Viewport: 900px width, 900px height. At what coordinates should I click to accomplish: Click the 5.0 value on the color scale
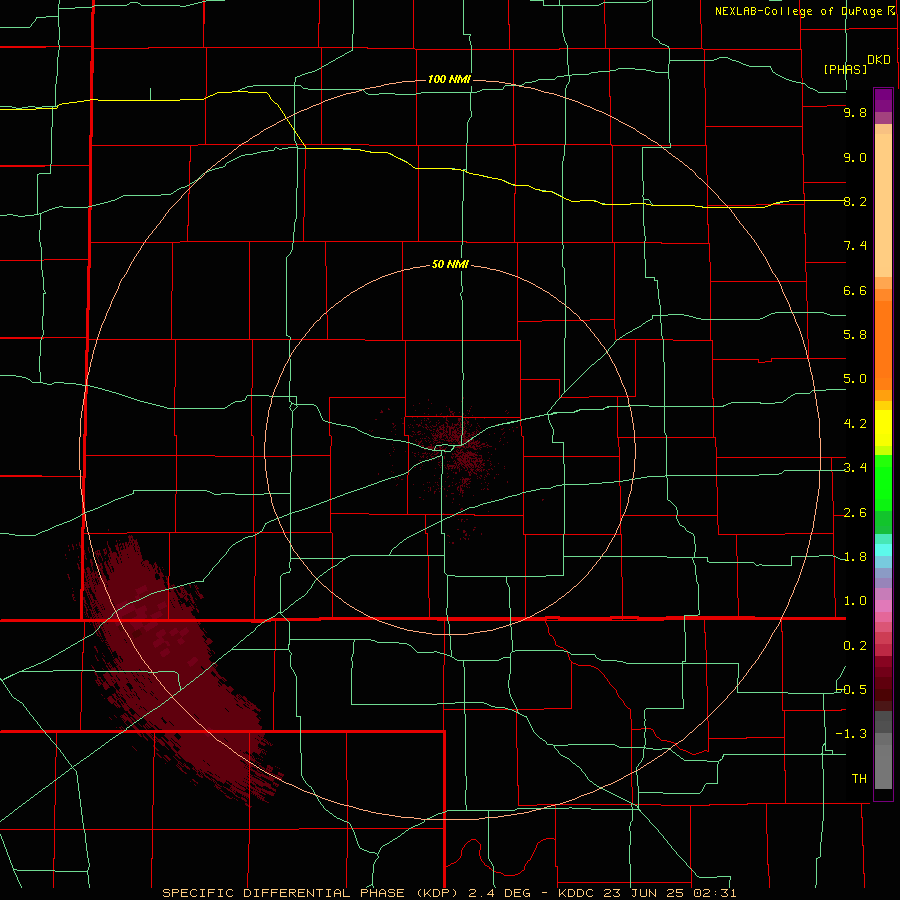[855, 379]
